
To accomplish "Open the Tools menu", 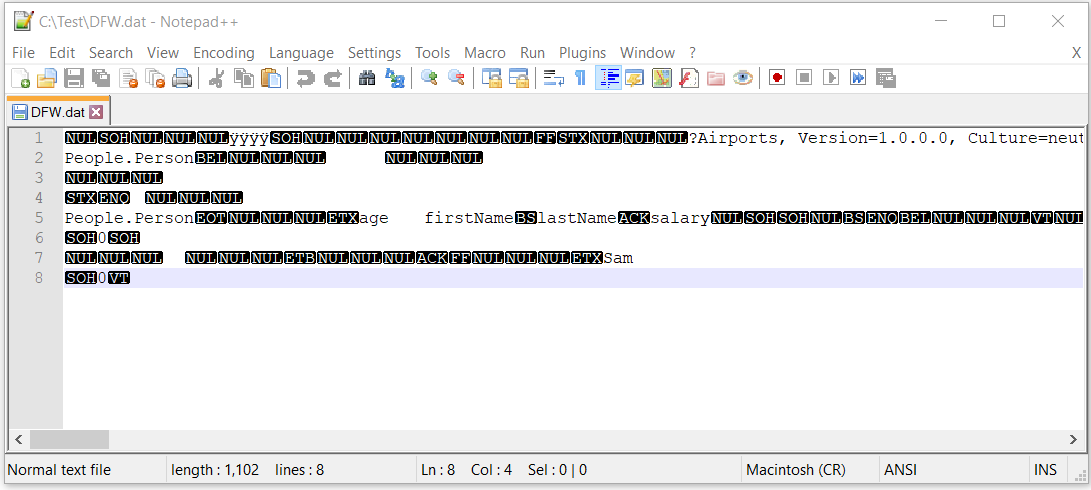I will click(433, 53).
